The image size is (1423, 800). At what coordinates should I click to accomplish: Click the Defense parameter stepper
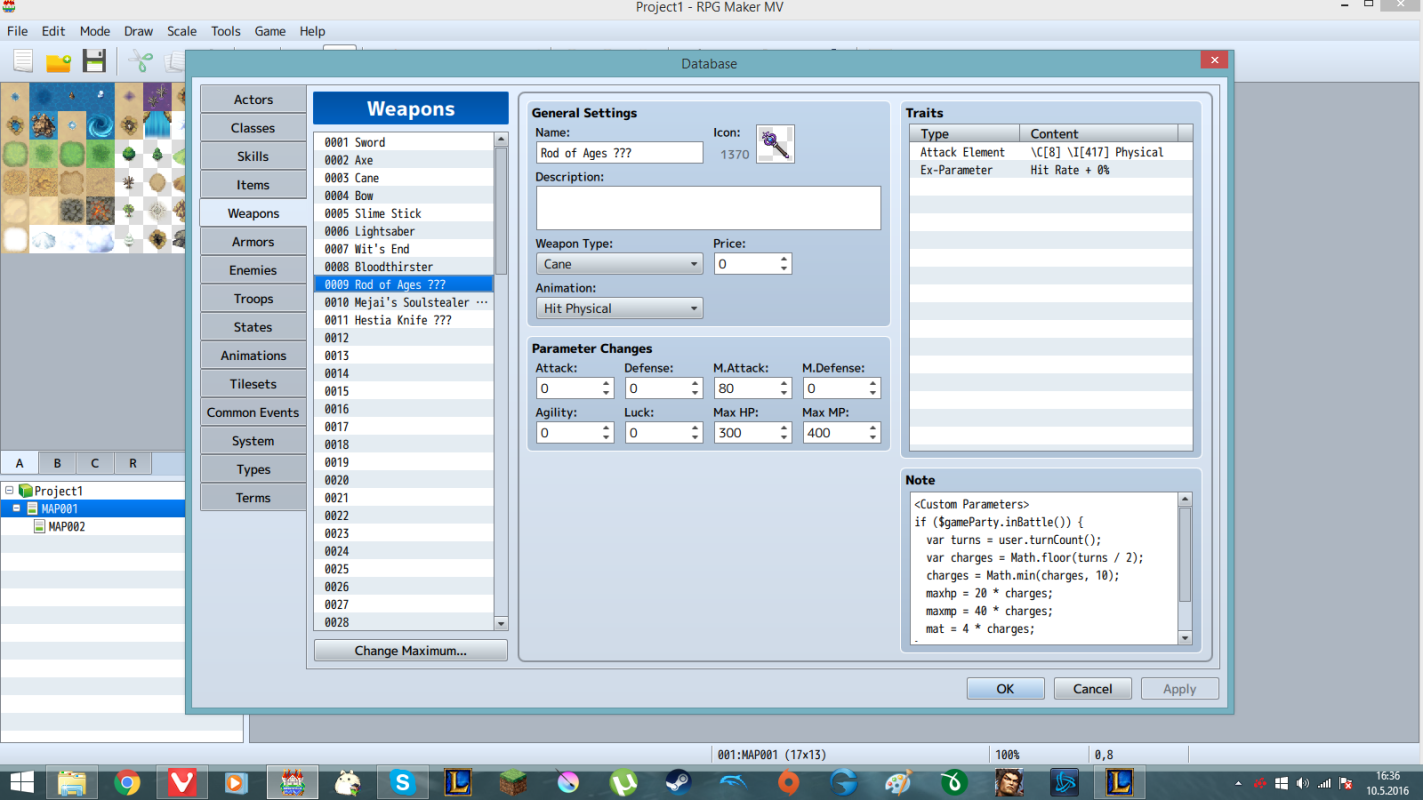tap(663, 388)
